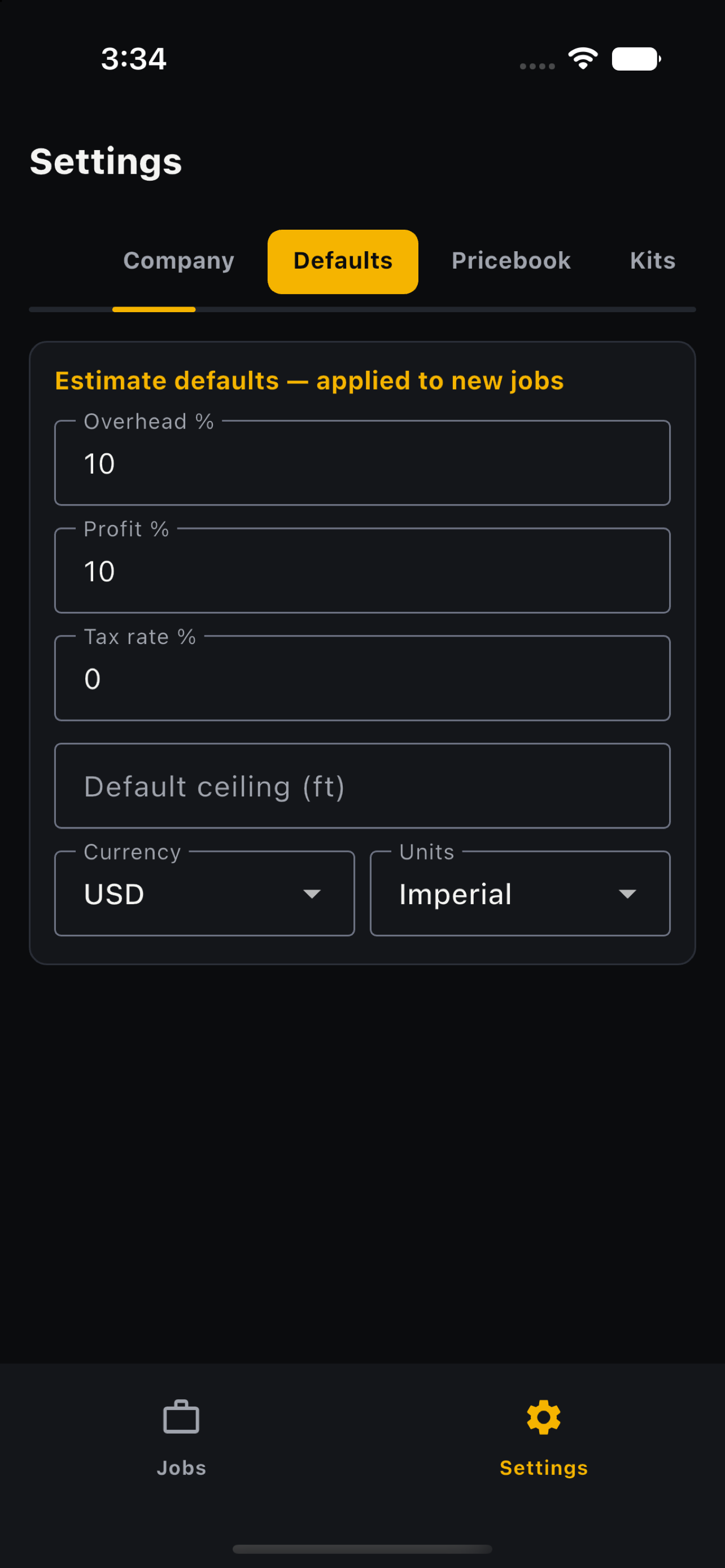This screenshot has height=1568, width=725.
Task: Switch to the Company tab
Action: [178, 261]
